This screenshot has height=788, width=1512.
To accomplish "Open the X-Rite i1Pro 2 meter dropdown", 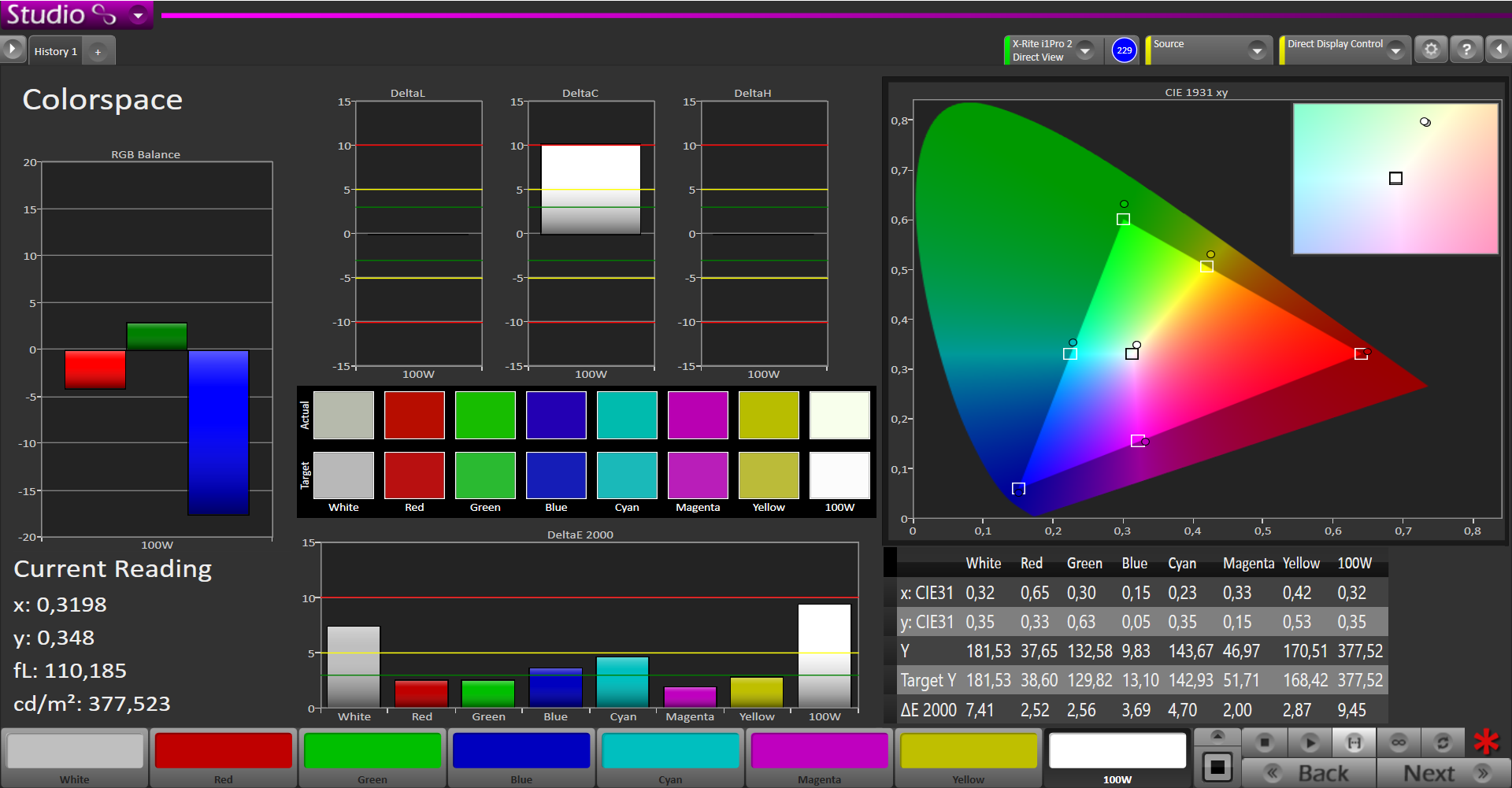I will (1085, 50).
